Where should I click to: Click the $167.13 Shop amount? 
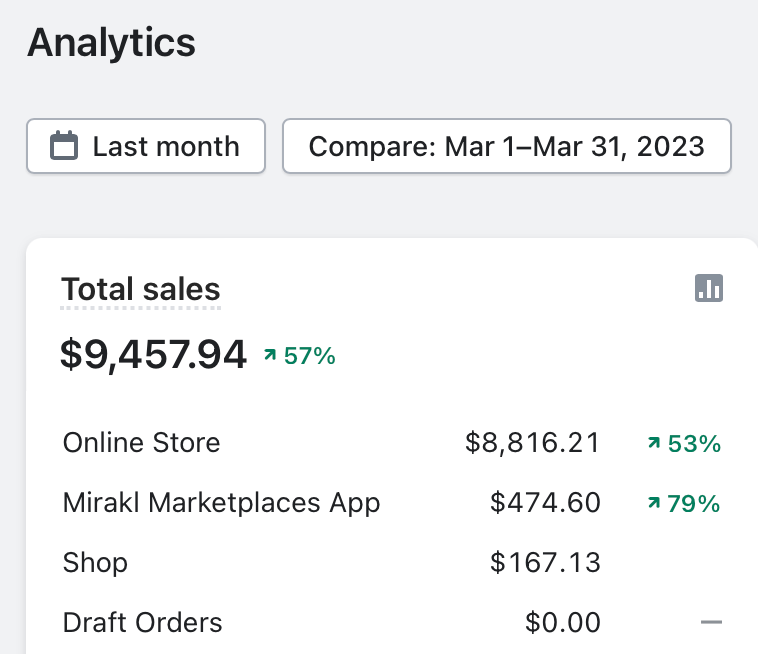point(545,562)
